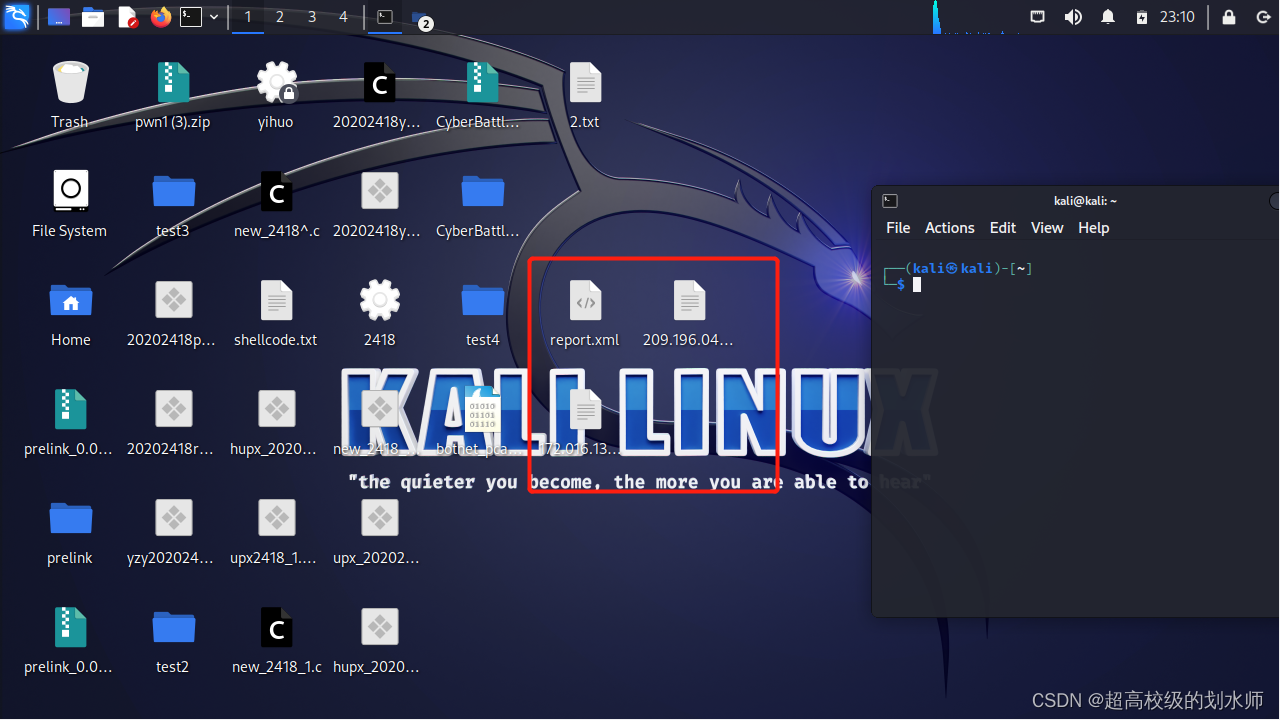Open the volume control icon
Screen dimensions: 1280x720
pos(1073,17)
